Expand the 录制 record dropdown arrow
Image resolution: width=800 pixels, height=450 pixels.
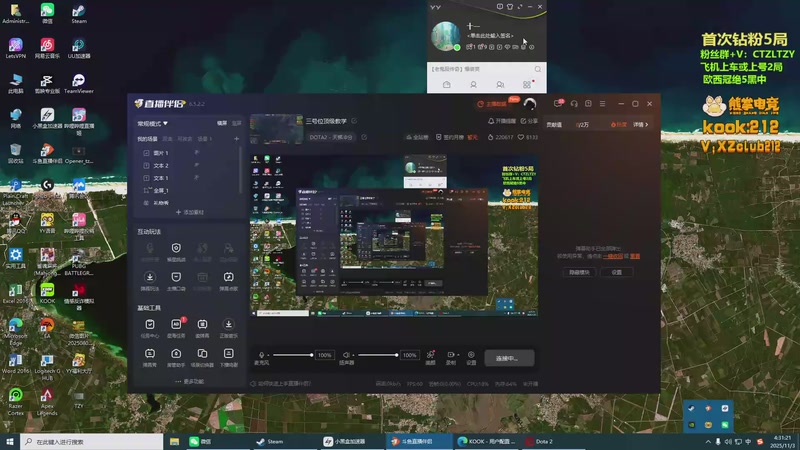click(x=458, y=355)
